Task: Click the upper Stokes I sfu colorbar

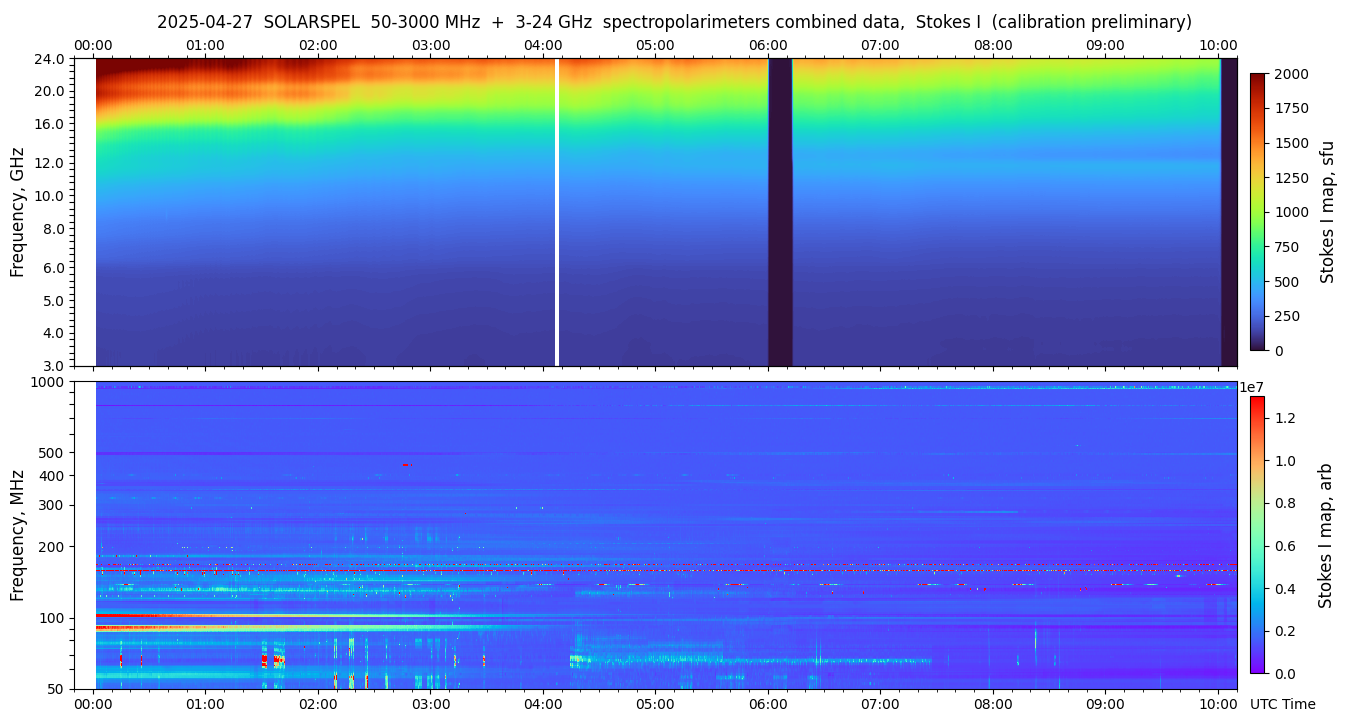Action: click(1258, 211)
